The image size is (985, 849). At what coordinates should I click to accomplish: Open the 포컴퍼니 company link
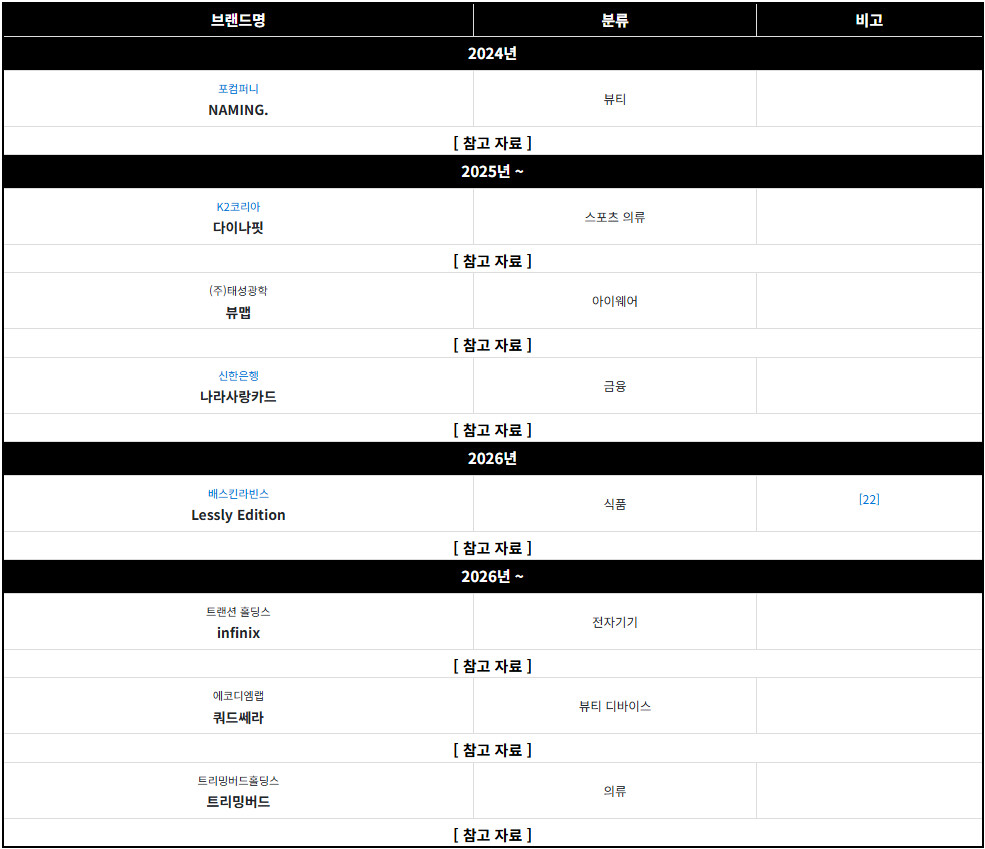pos(238,89)
